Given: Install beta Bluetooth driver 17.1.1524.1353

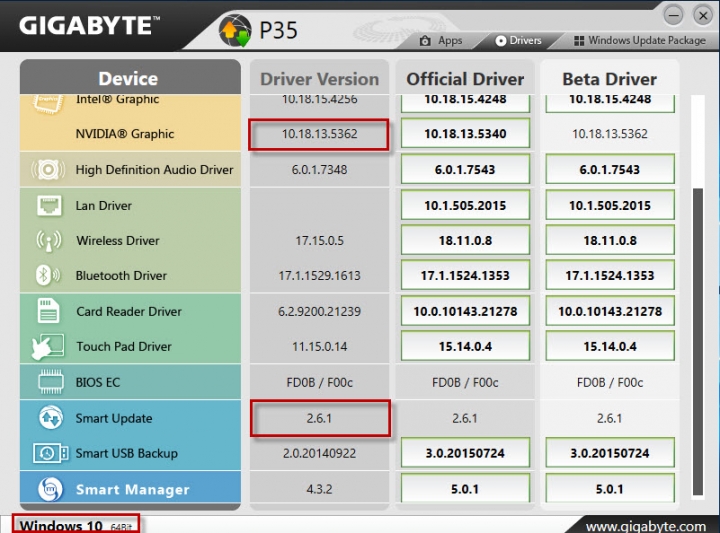Looking at the screenshot, I should click(610, 275).
